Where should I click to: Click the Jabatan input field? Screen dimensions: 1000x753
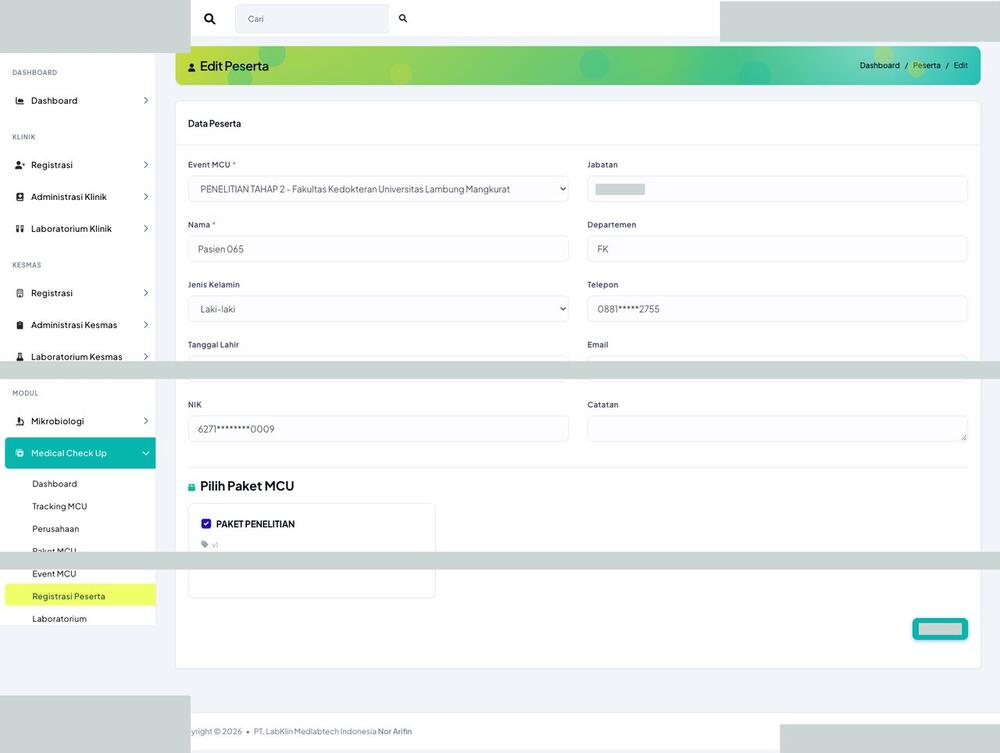click(x=777, y=189)
